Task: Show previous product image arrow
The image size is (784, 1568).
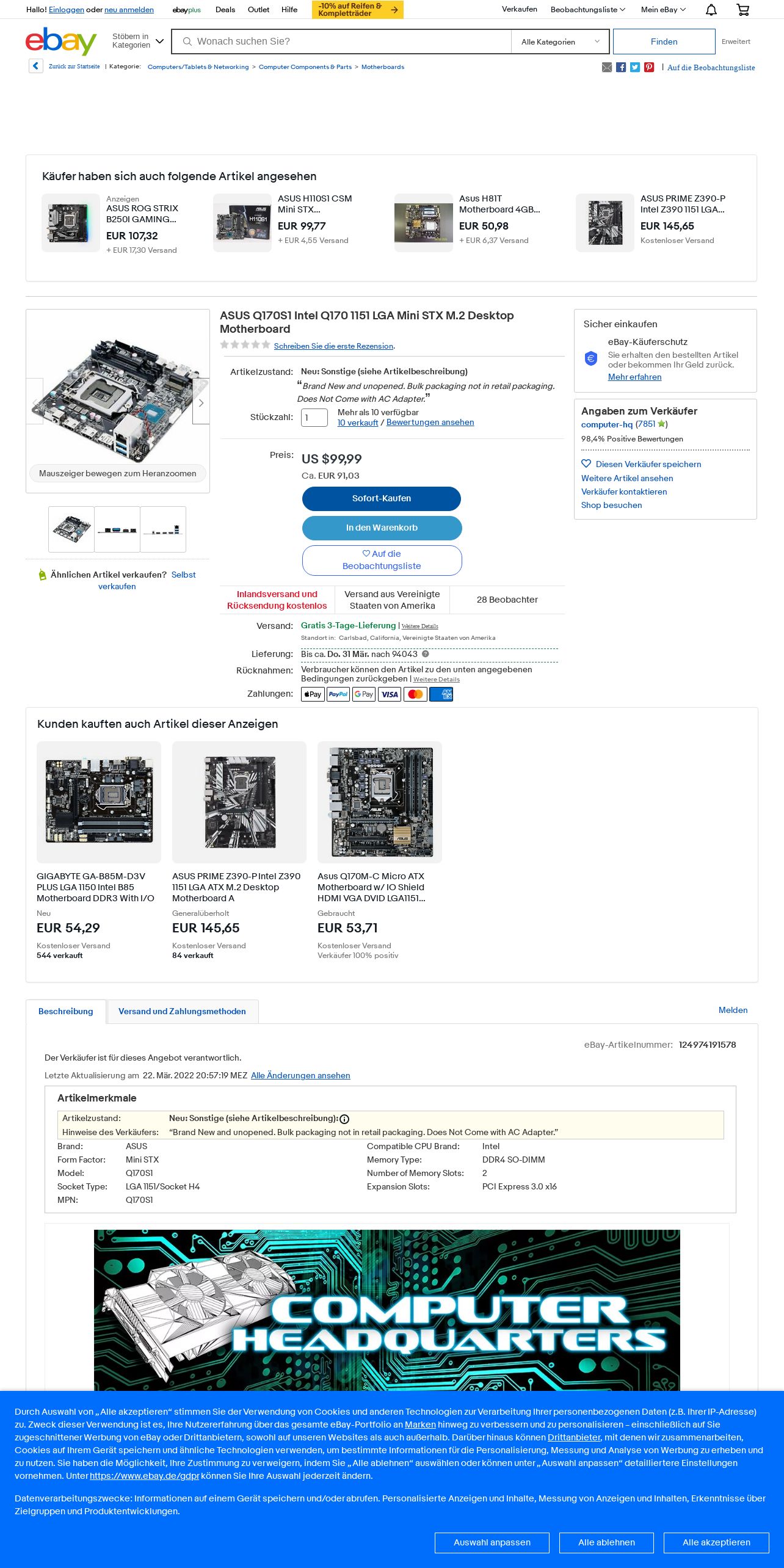Action: click(35, 401)
